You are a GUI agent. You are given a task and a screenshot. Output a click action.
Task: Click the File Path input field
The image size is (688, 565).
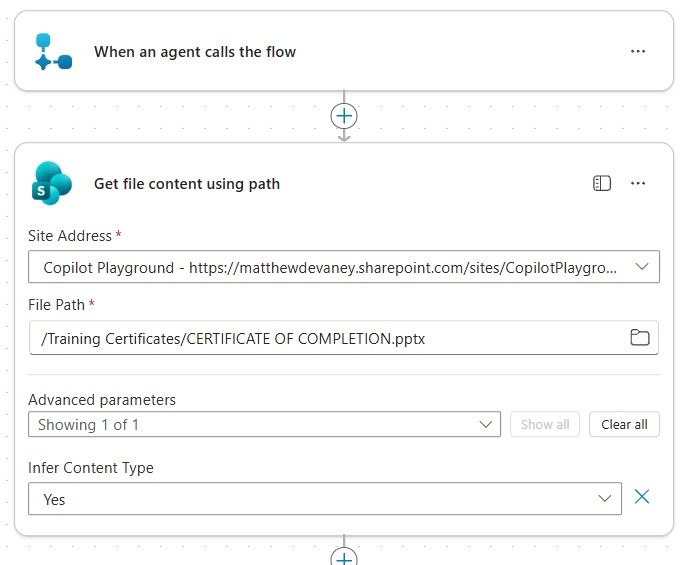[x=344, y=338]
